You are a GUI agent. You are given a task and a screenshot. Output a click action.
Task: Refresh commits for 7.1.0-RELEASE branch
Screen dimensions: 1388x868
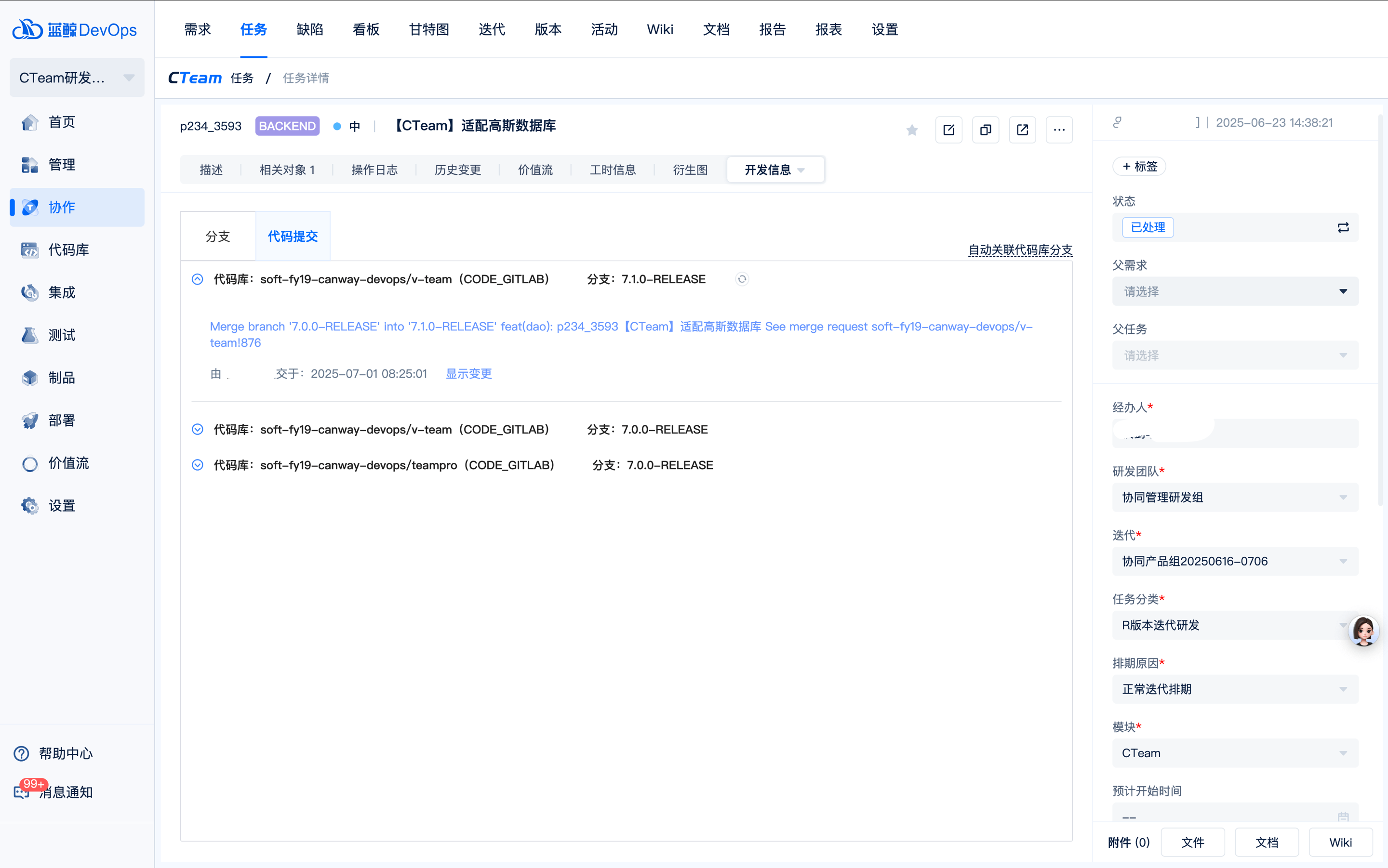coord(742,279)
